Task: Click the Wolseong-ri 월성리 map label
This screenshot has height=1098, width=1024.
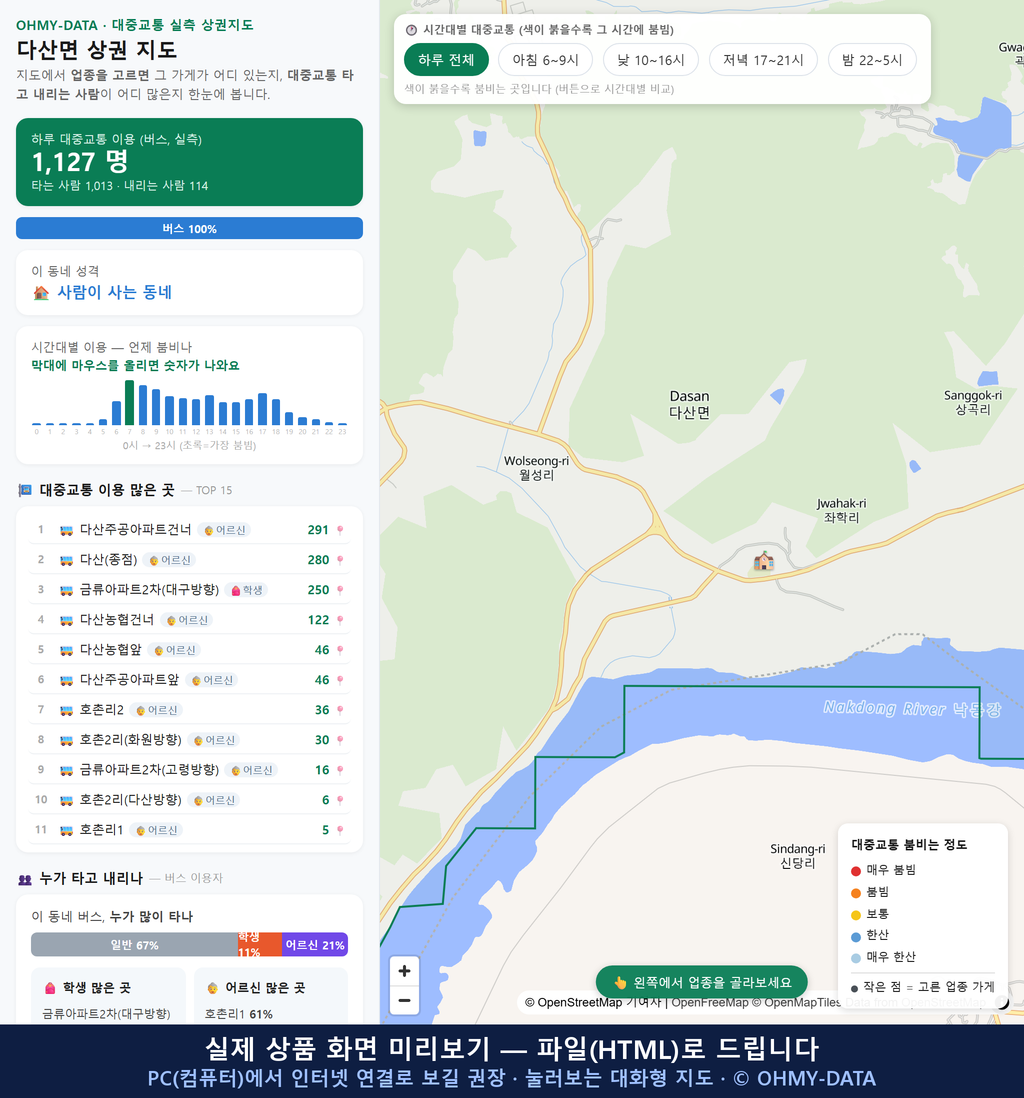Action: (x=537, y=468)
